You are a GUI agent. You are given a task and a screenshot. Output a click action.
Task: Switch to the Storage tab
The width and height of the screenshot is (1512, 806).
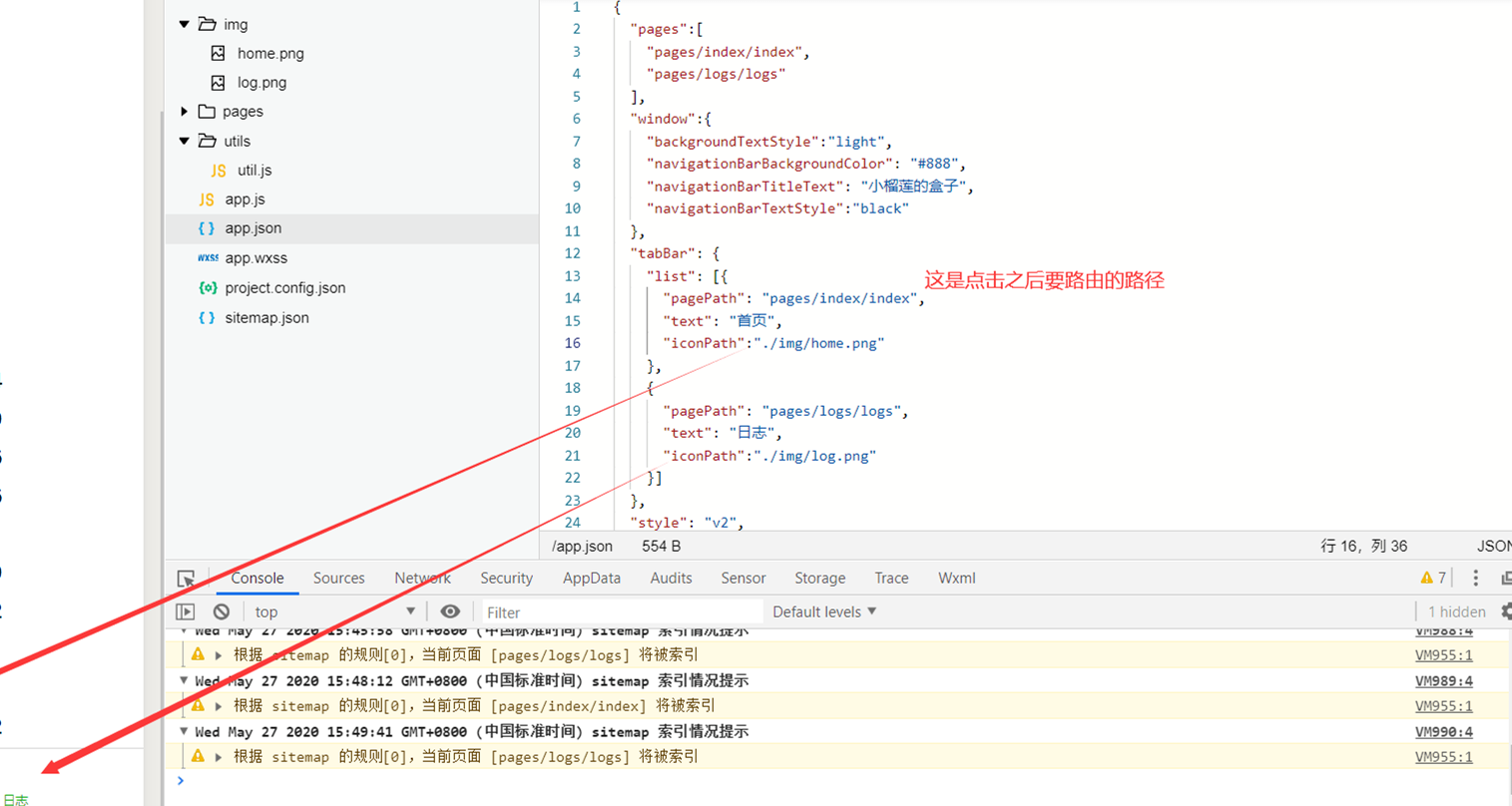pos(819,579)
